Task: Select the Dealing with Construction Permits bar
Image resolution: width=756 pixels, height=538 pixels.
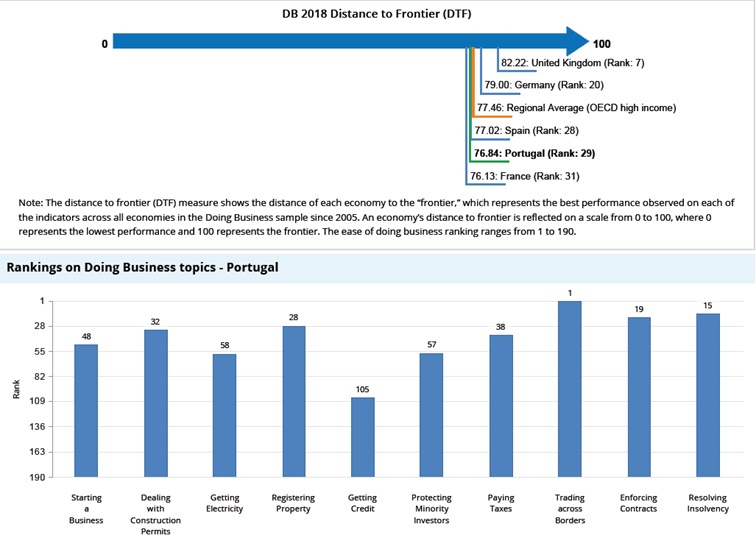Action: pyautogui.click(x=155, y=402)
